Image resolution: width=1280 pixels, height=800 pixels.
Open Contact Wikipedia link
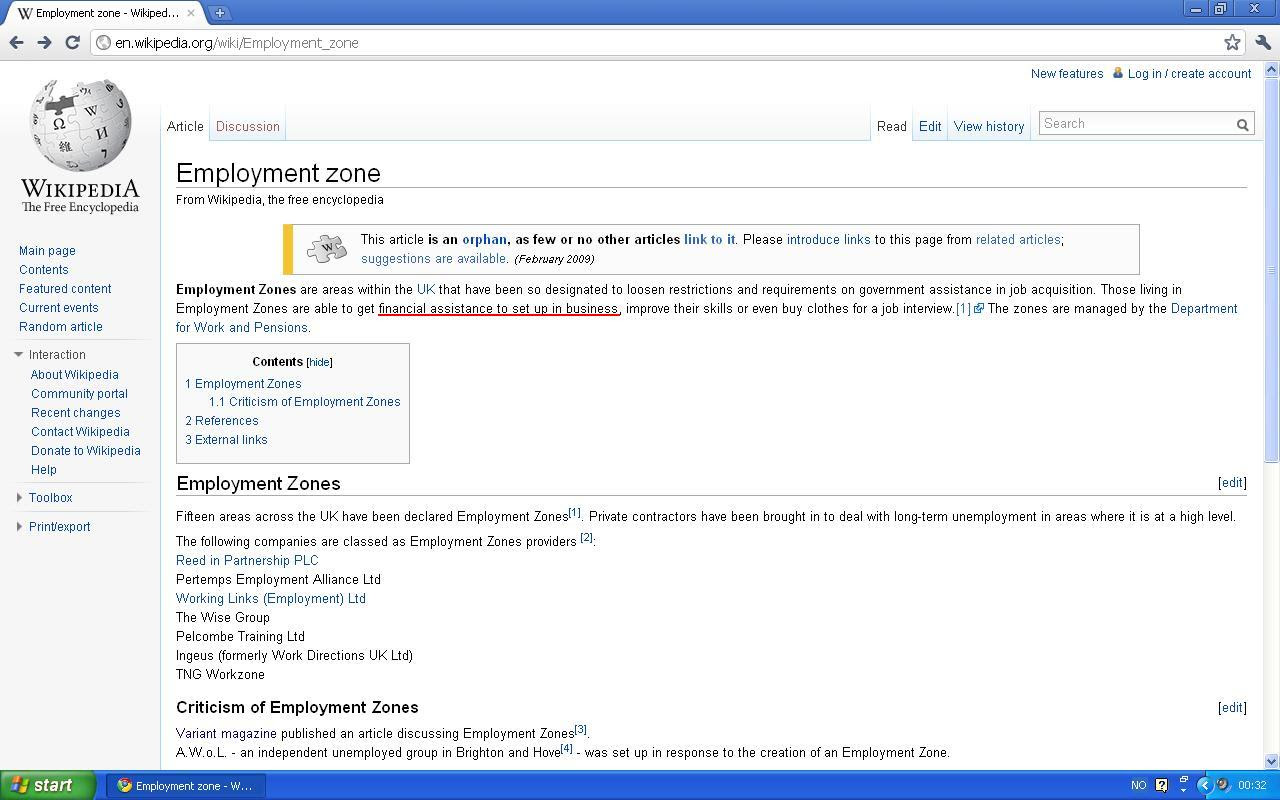pos(80,431)
